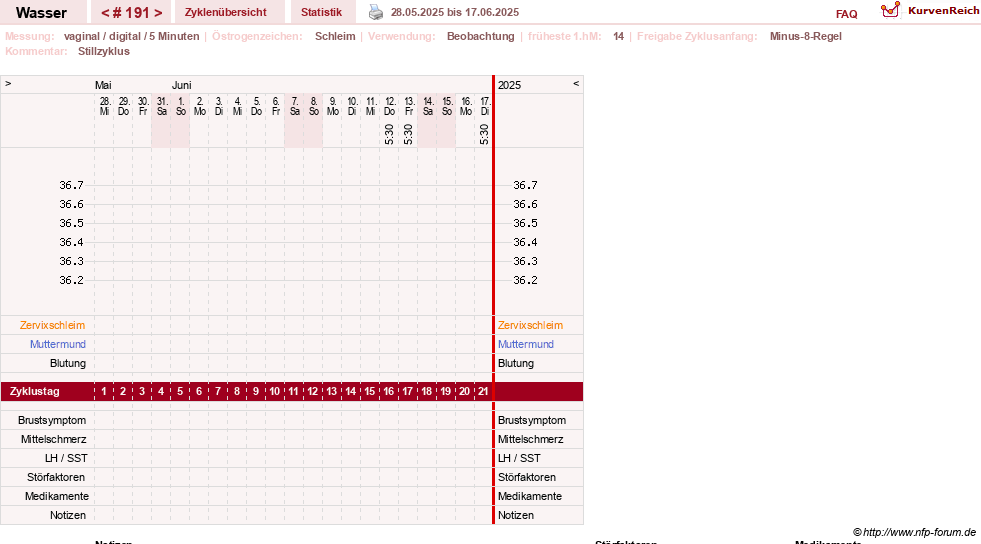Select cycle day 10 in Zyklustag row

[274, 391]
